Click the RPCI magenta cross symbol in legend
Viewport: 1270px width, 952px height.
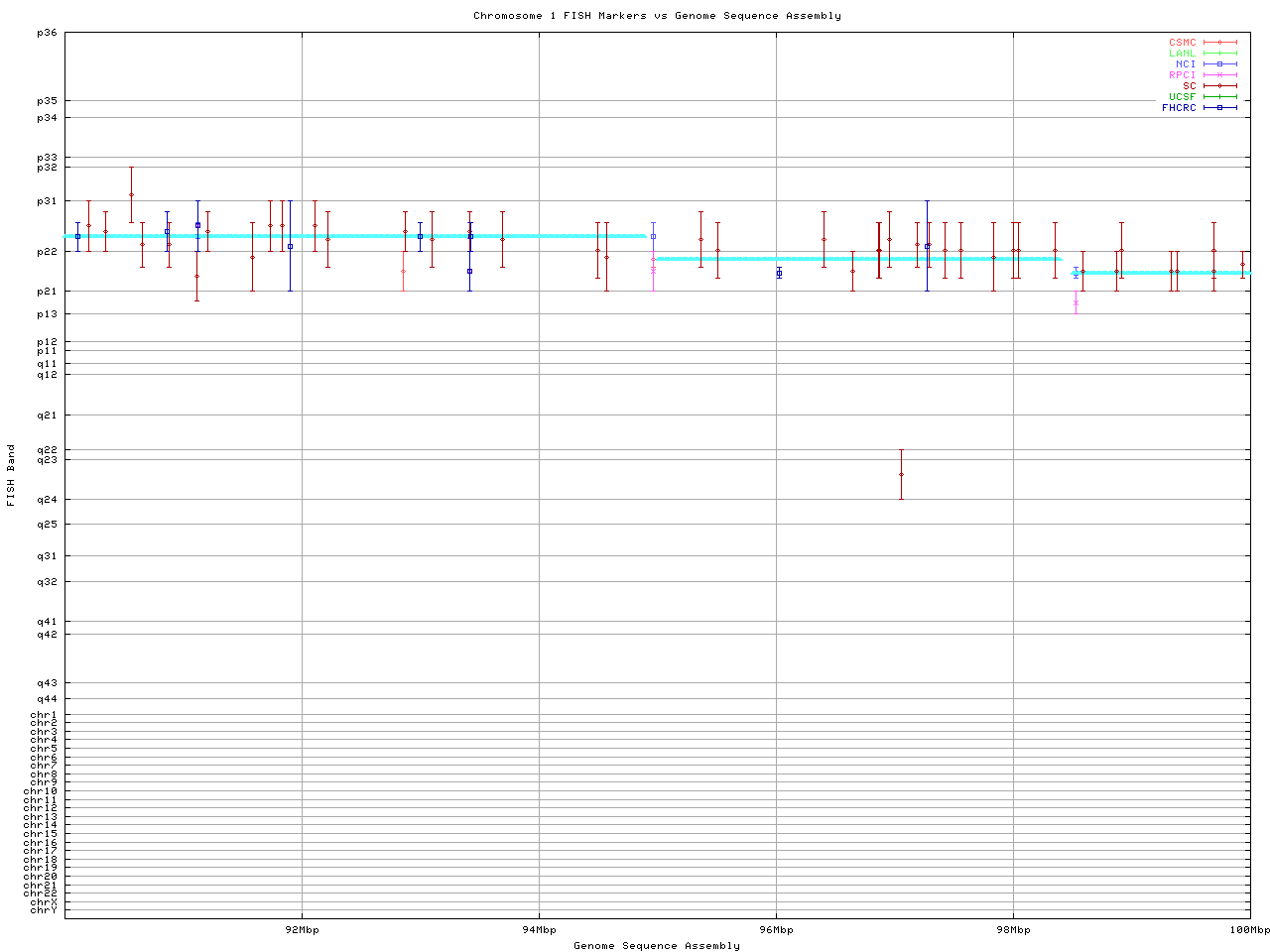1219,75
